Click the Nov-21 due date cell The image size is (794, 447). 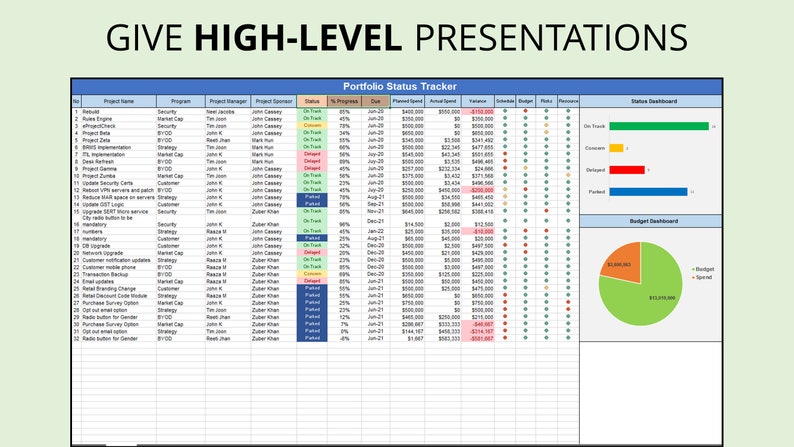[x=375, y=212]
